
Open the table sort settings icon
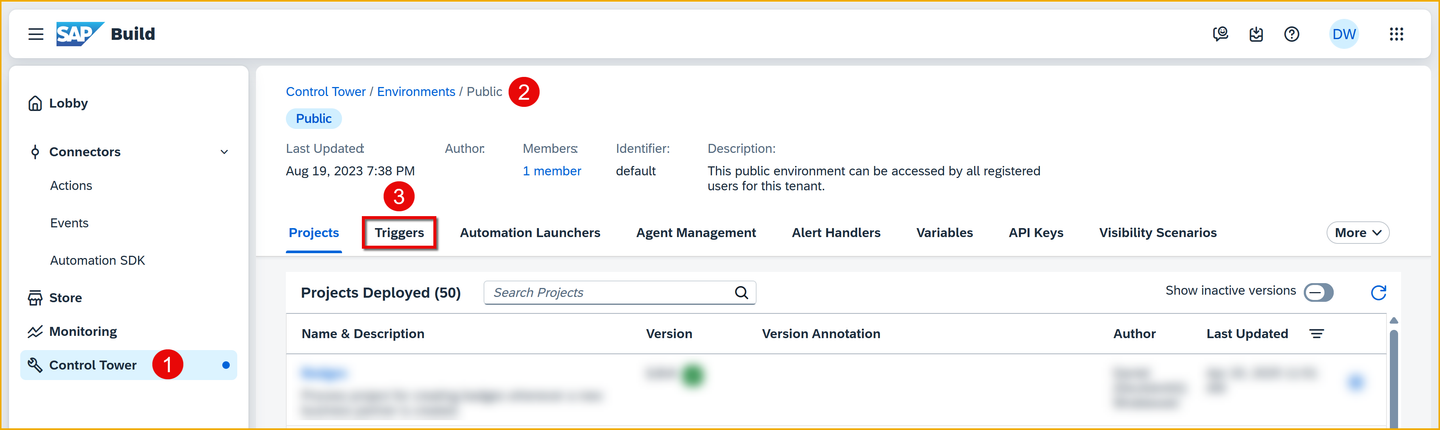tap(1317, 333)
